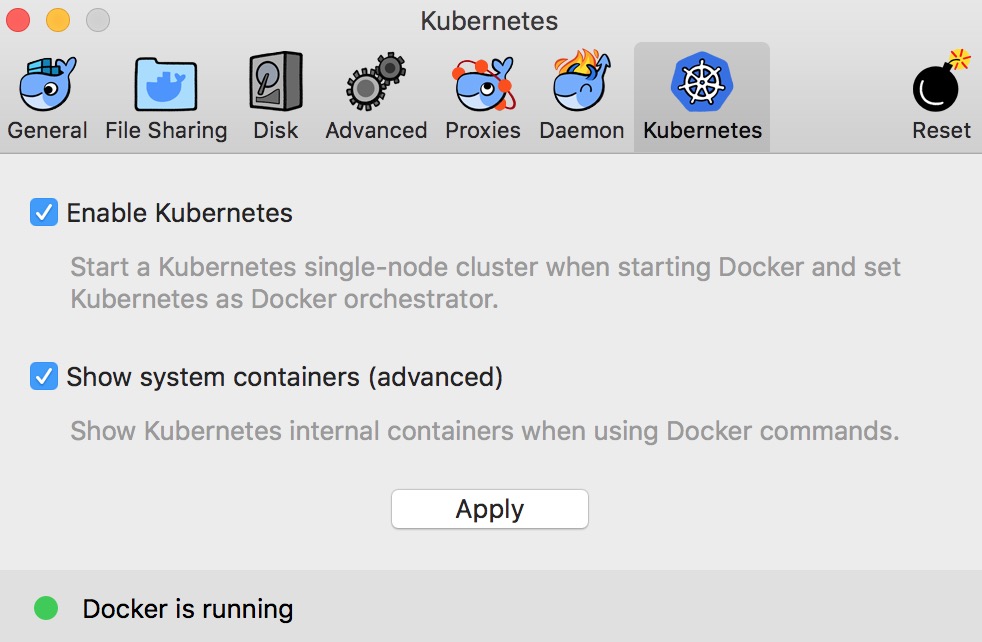Click the "Daemon" tab text label
This screenshot has width=982, height=642.
[x=581, y=131]
